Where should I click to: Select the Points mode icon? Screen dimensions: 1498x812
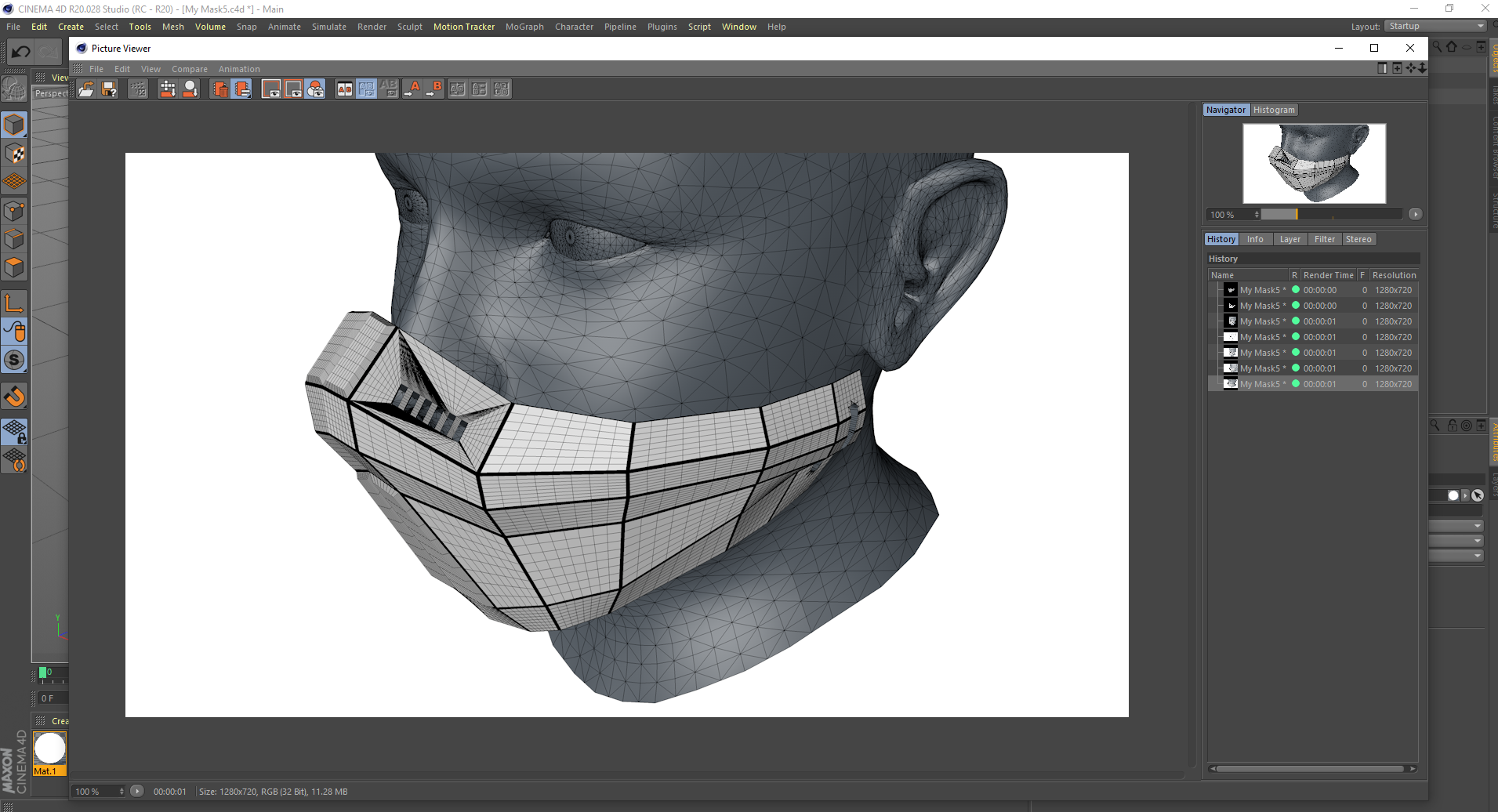(14, 211)
